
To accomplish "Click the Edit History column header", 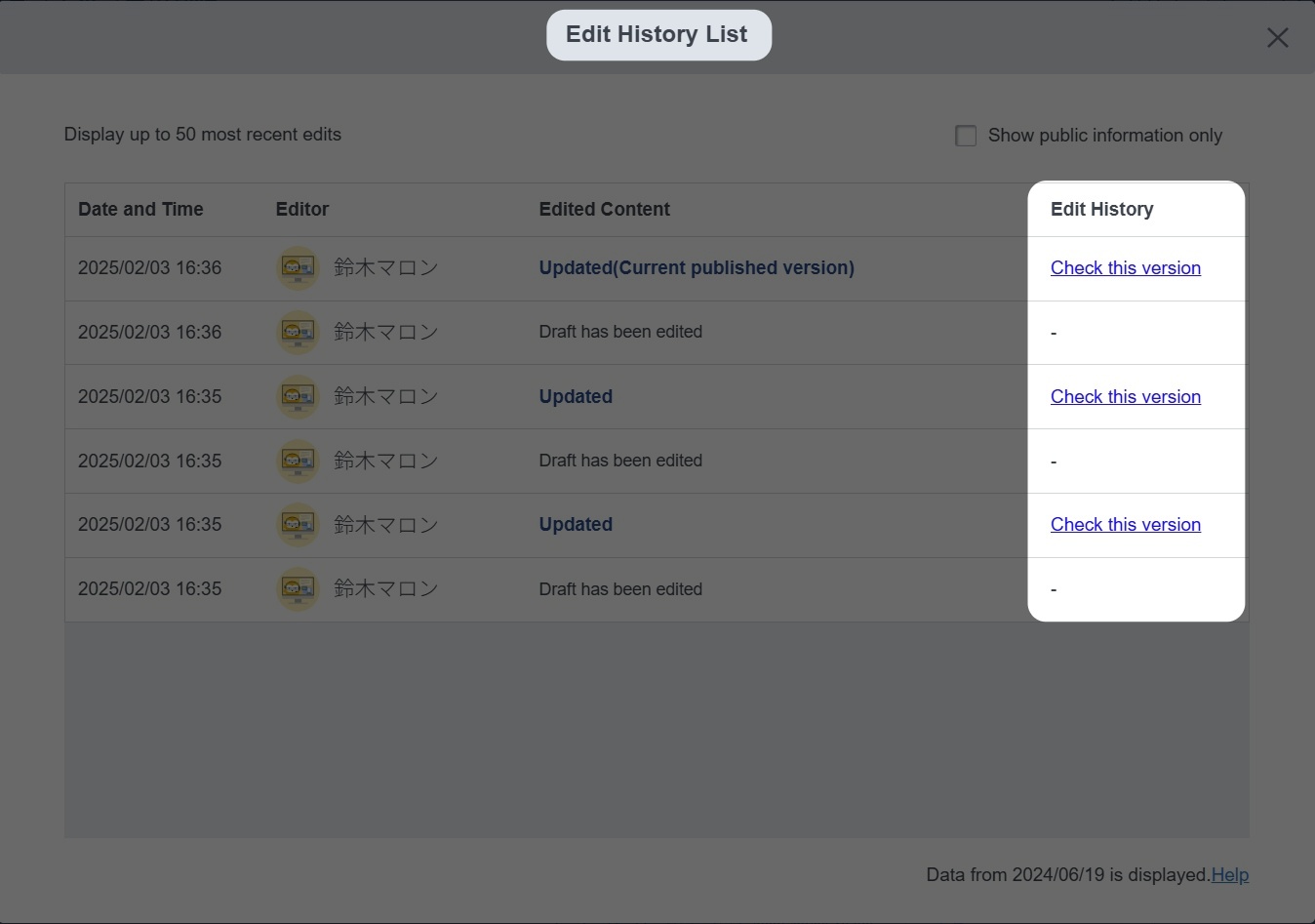I will click(1101, 209).
